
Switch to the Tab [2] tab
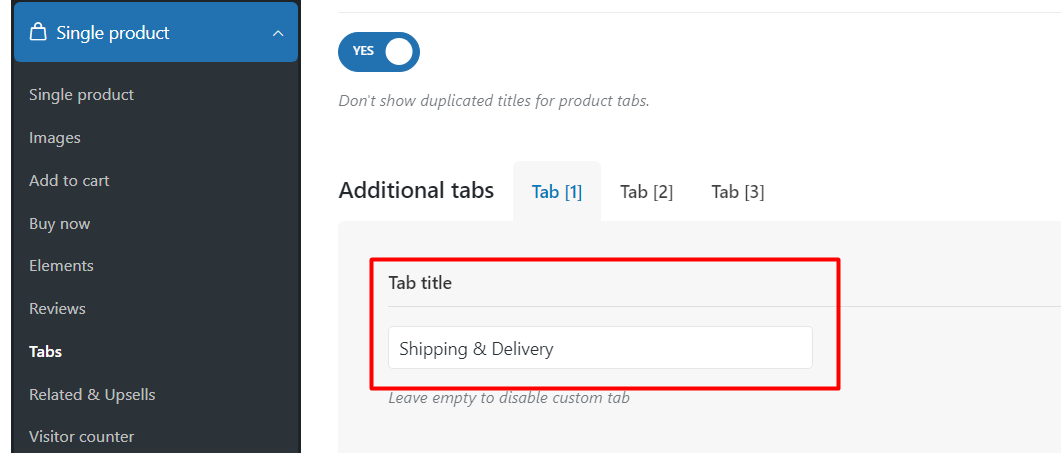646,192
